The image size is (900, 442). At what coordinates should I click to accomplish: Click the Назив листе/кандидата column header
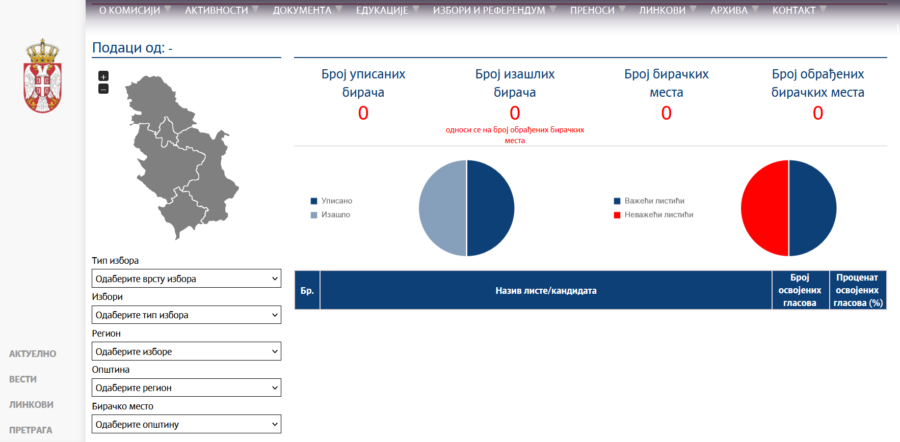[546, 290]
